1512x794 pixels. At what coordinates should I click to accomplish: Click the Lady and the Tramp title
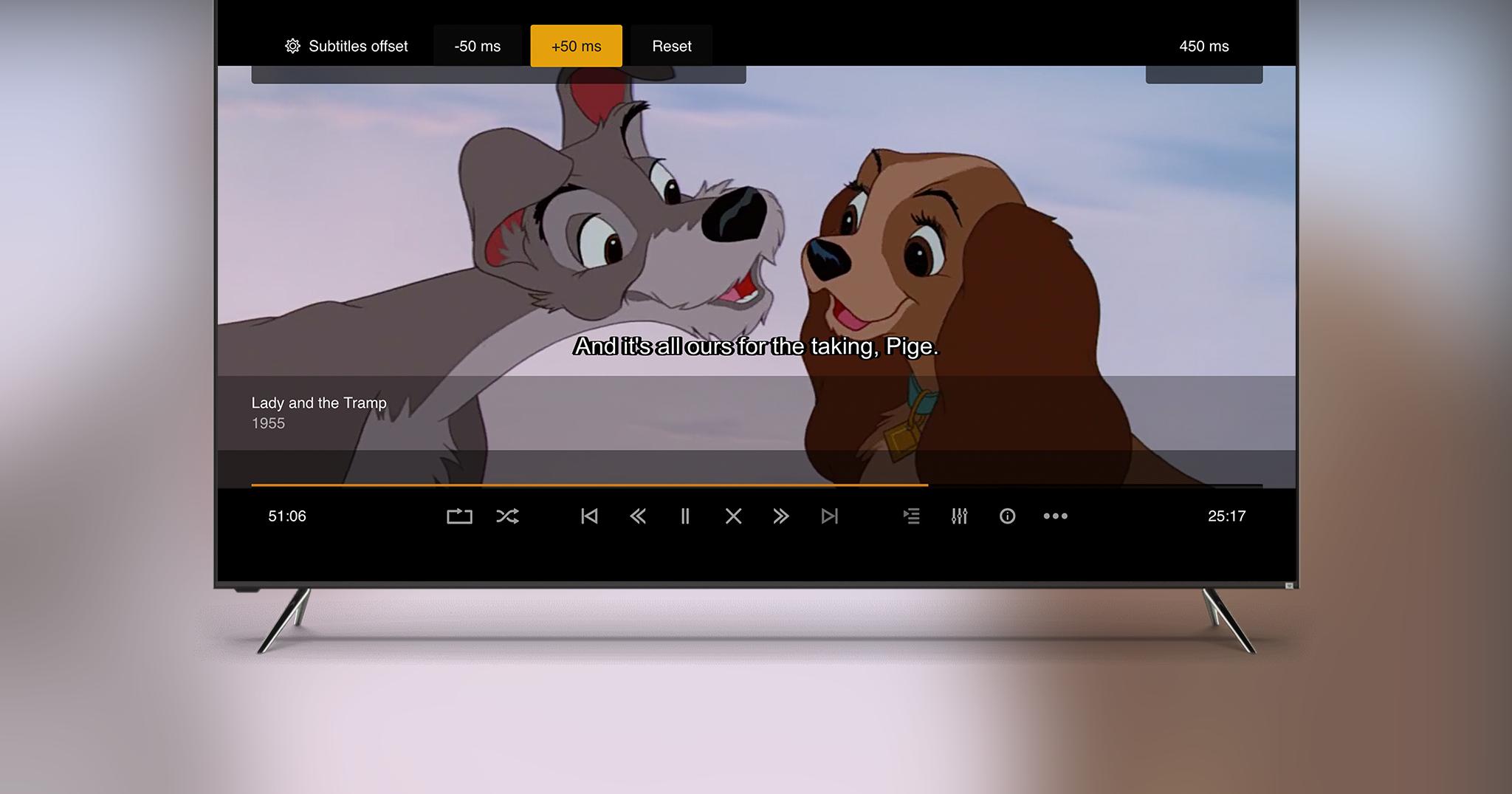319,403
